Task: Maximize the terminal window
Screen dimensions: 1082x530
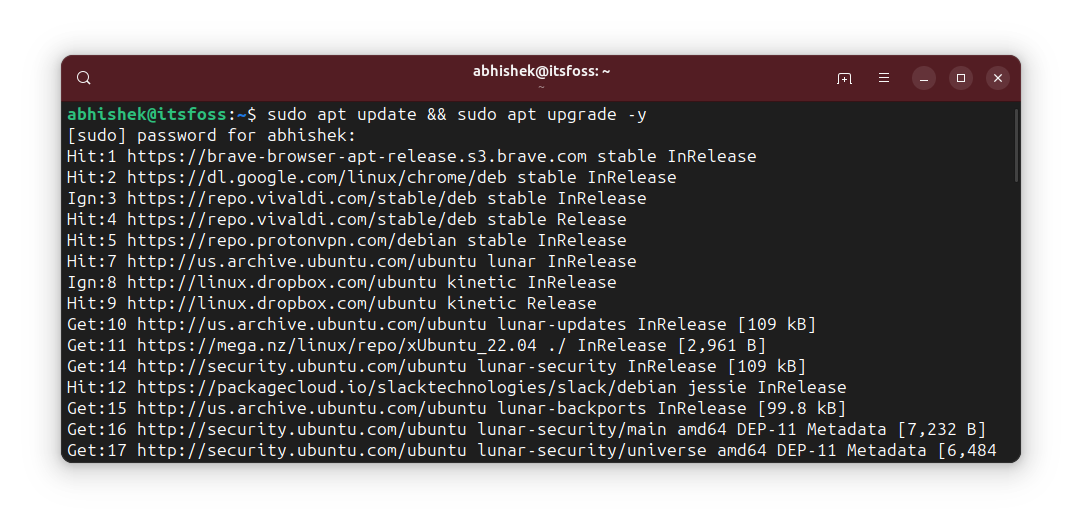Action: [x=961, y=78]
